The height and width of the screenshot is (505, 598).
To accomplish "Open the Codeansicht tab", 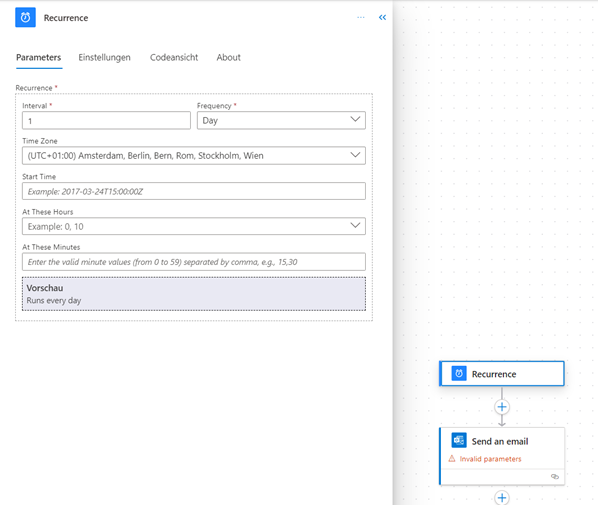I will [x=174, y=58].
